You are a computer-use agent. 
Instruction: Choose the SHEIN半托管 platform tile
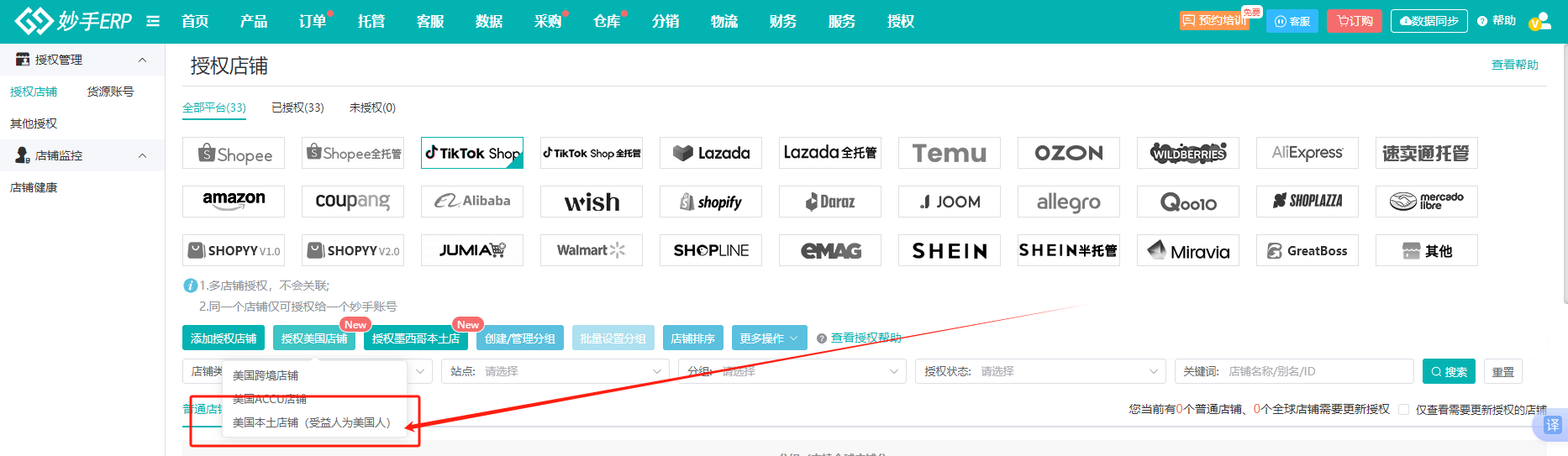pyautogui.click(x=1069, y=250)
